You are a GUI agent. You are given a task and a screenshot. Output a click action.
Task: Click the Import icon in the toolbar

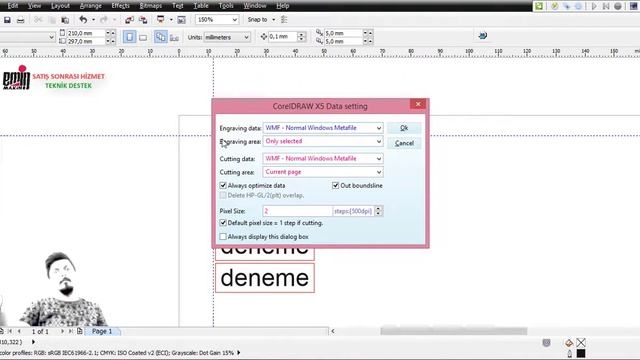point(129,20)
